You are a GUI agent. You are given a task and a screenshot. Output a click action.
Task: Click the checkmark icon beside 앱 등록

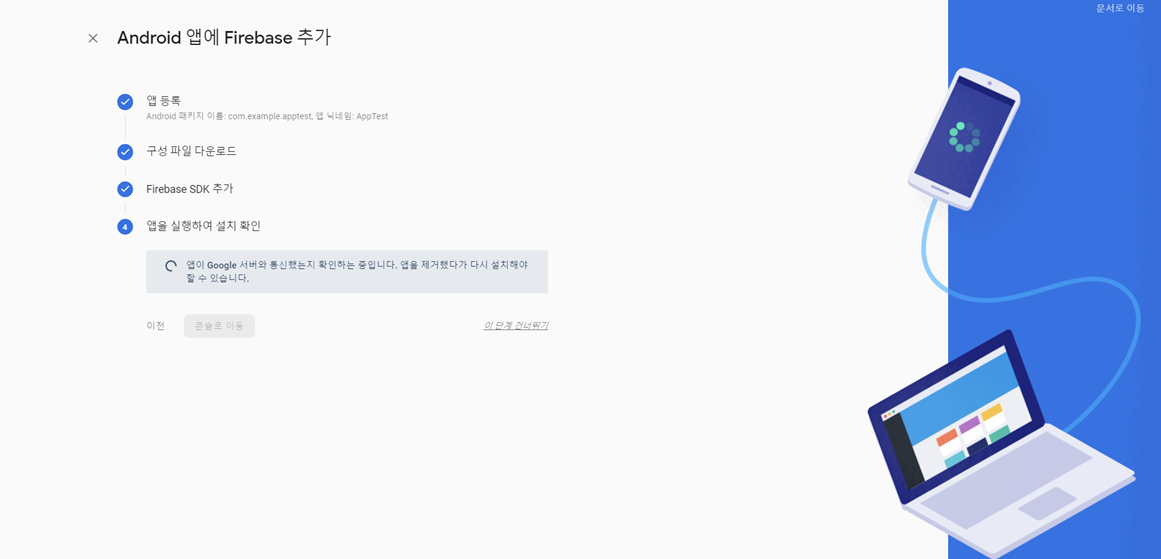coord(125,102)
